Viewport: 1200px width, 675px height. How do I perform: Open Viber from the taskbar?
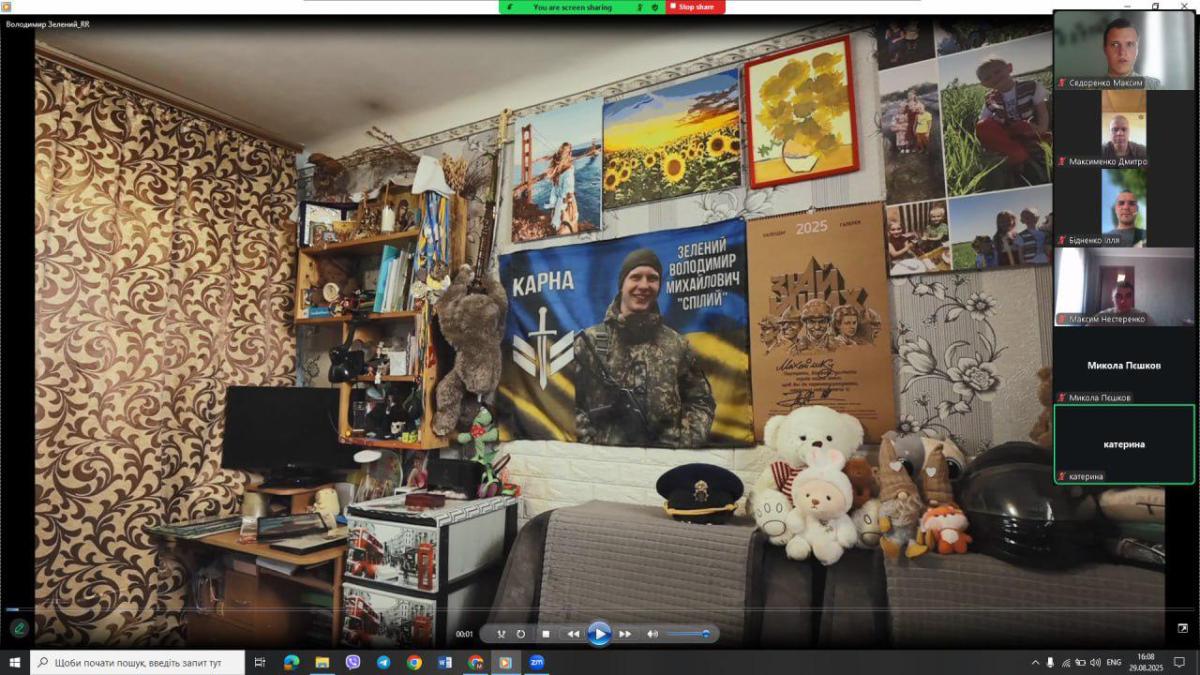[352, 662]
